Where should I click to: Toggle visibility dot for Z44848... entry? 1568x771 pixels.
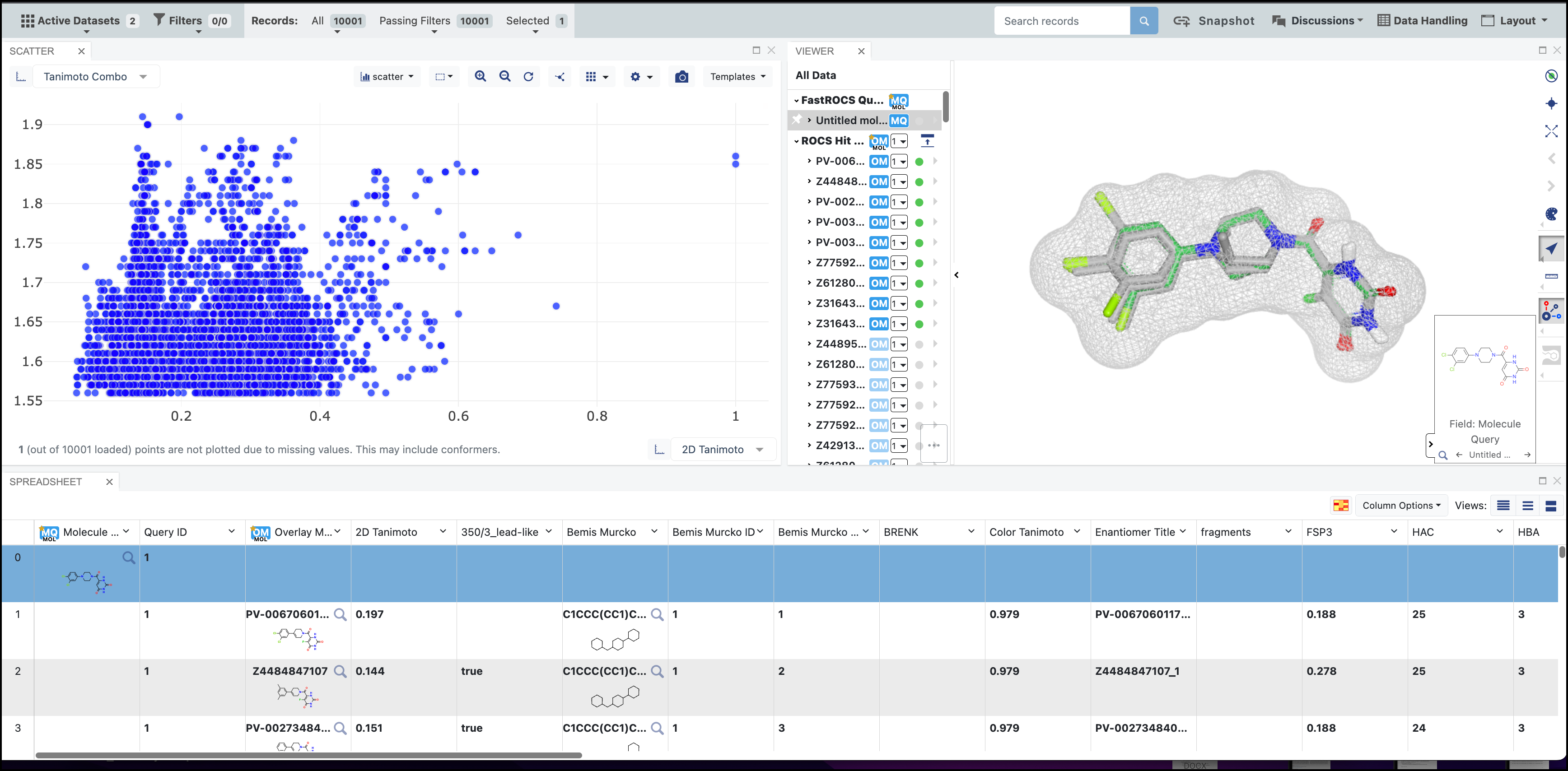click(919, 182)
